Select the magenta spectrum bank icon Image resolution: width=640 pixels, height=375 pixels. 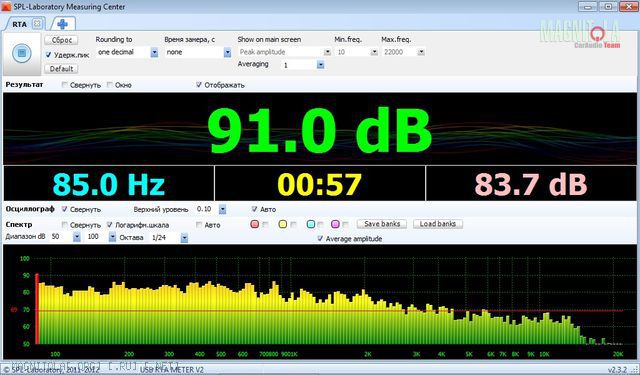click(335, 224)
